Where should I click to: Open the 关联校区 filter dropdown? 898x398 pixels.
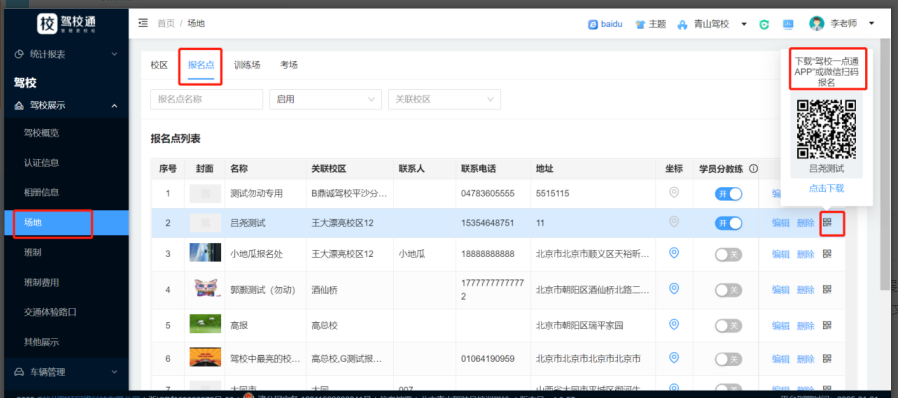(x=444, y=99)
